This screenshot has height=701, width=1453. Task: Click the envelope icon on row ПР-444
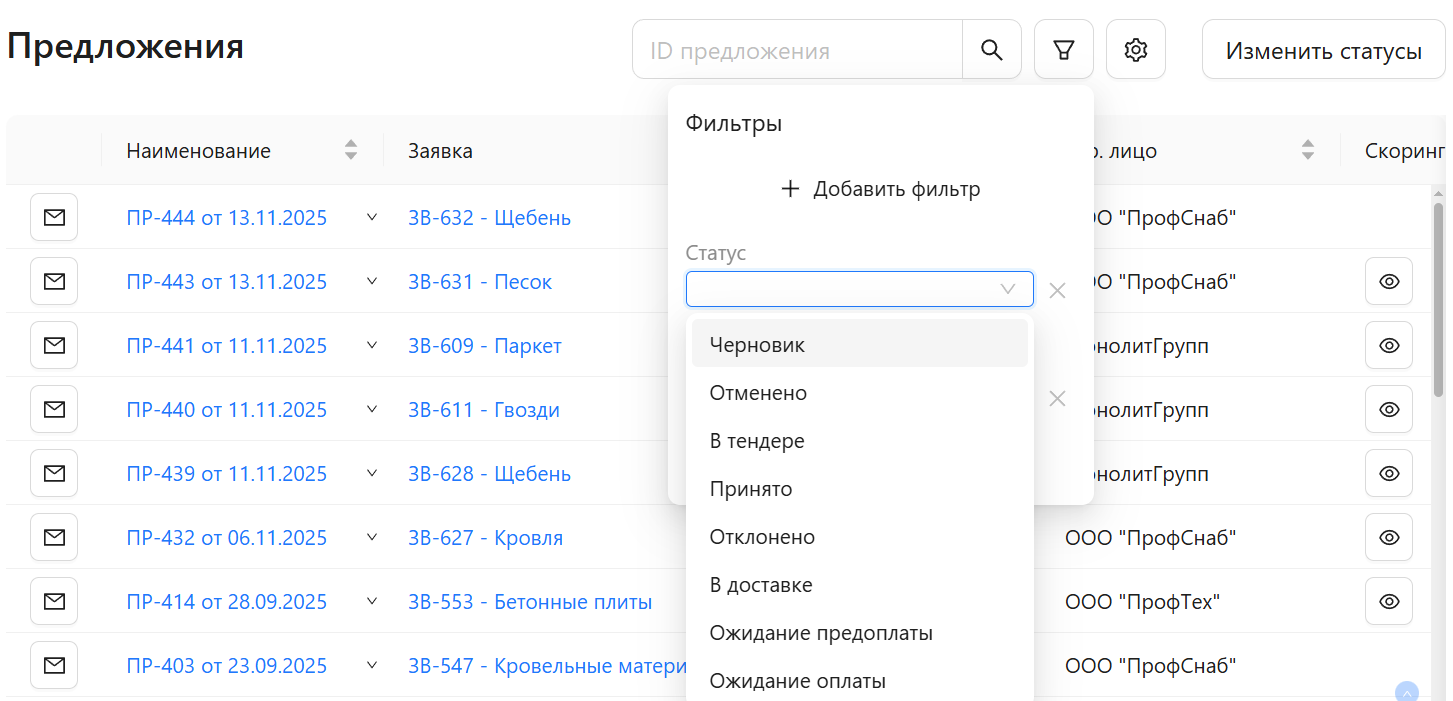[x=52, y=217]
